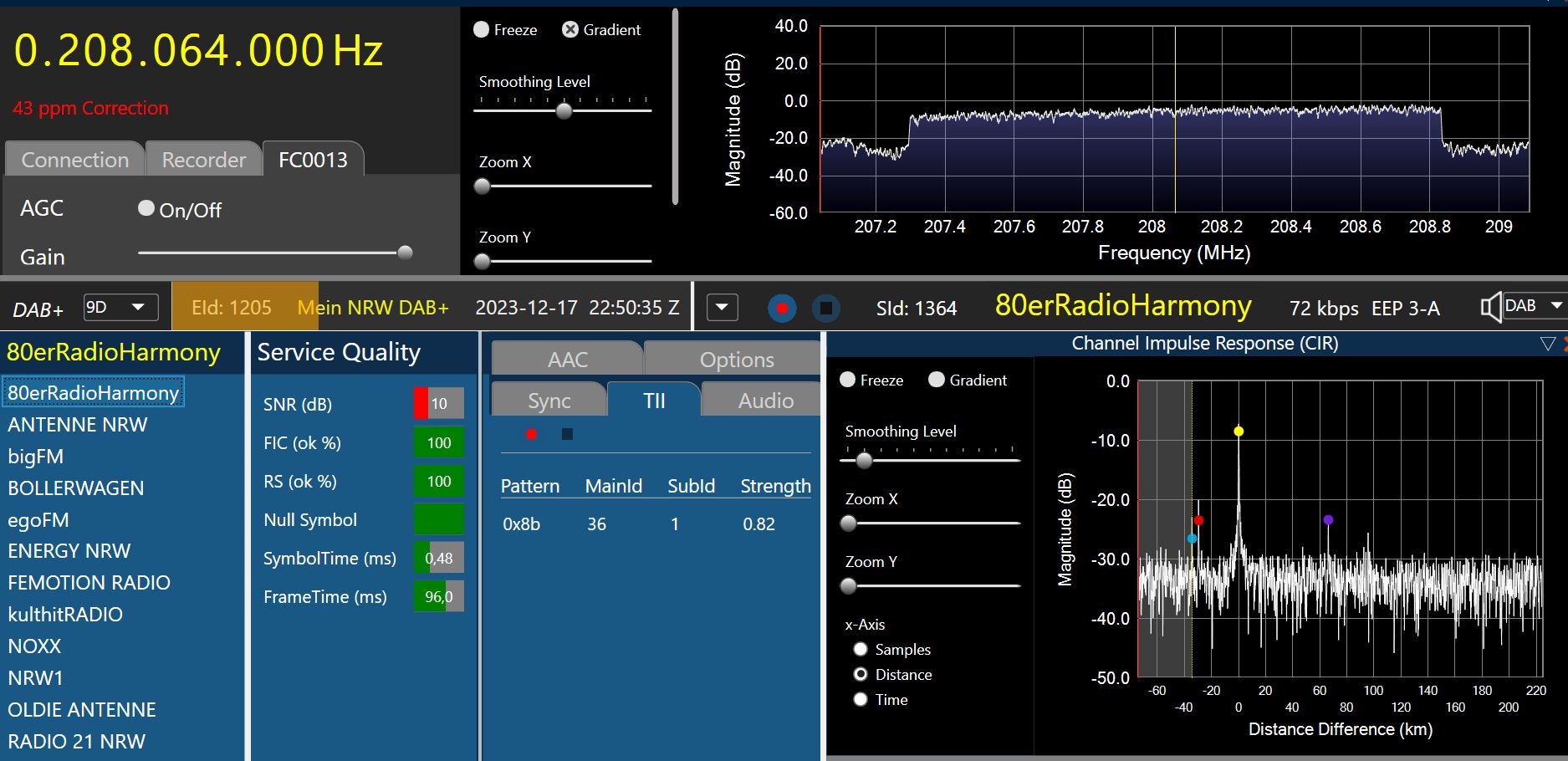Click the dark square stop button
1568x761 pixels.
point(825,309)
